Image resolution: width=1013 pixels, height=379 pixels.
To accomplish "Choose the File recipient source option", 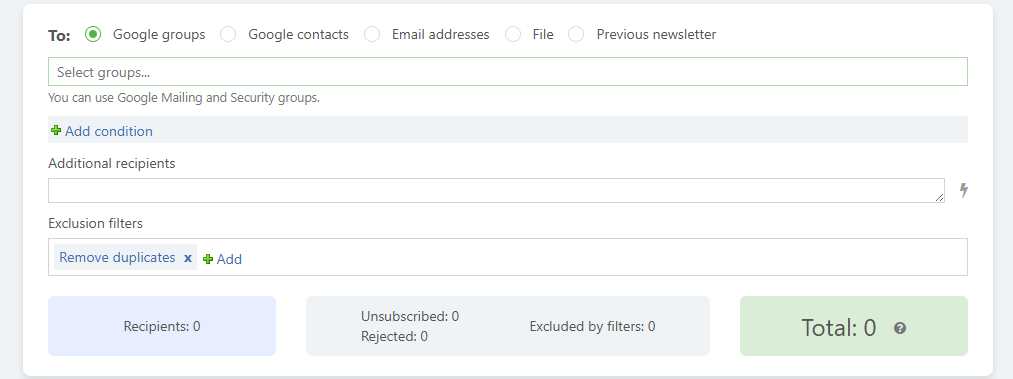I will point(513,34).
